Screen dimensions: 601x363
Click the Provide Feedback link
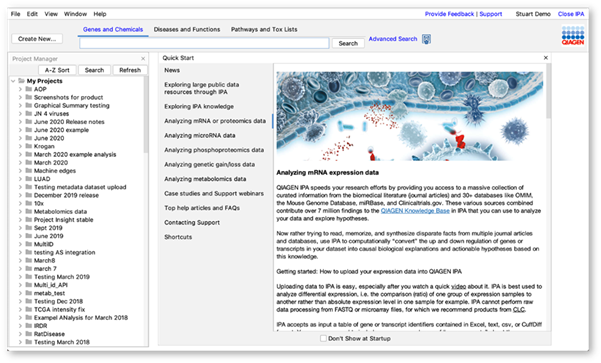449,14
